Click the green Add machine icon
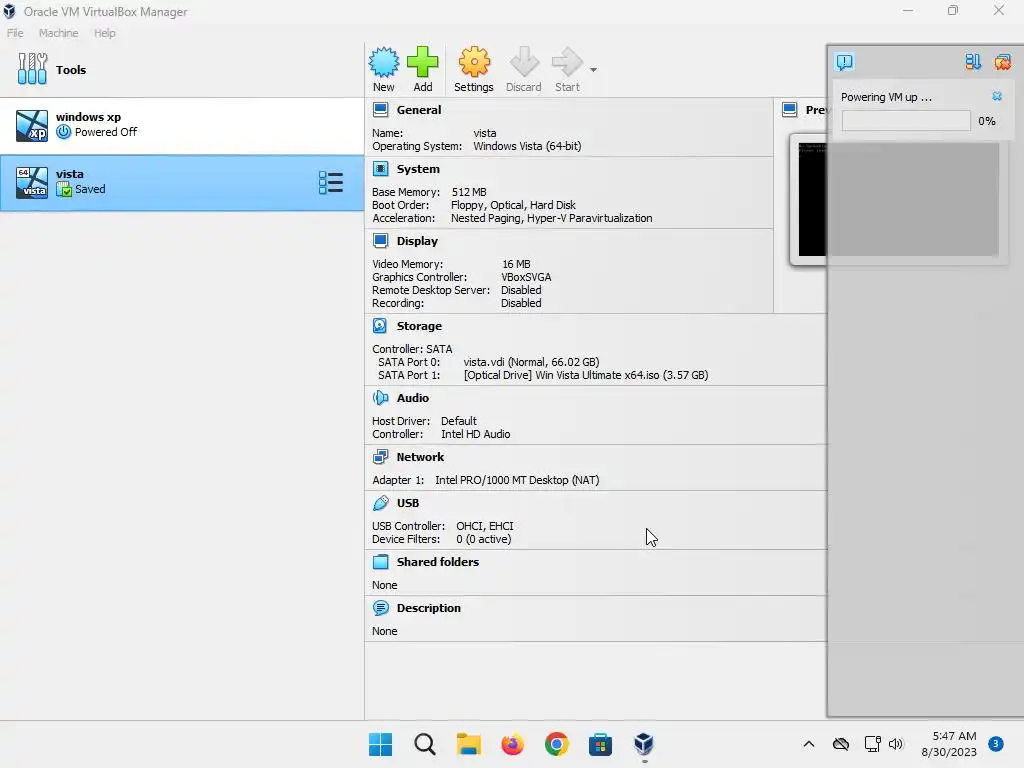The width and height of the screenshot is (1024, 768). (423, 62)
